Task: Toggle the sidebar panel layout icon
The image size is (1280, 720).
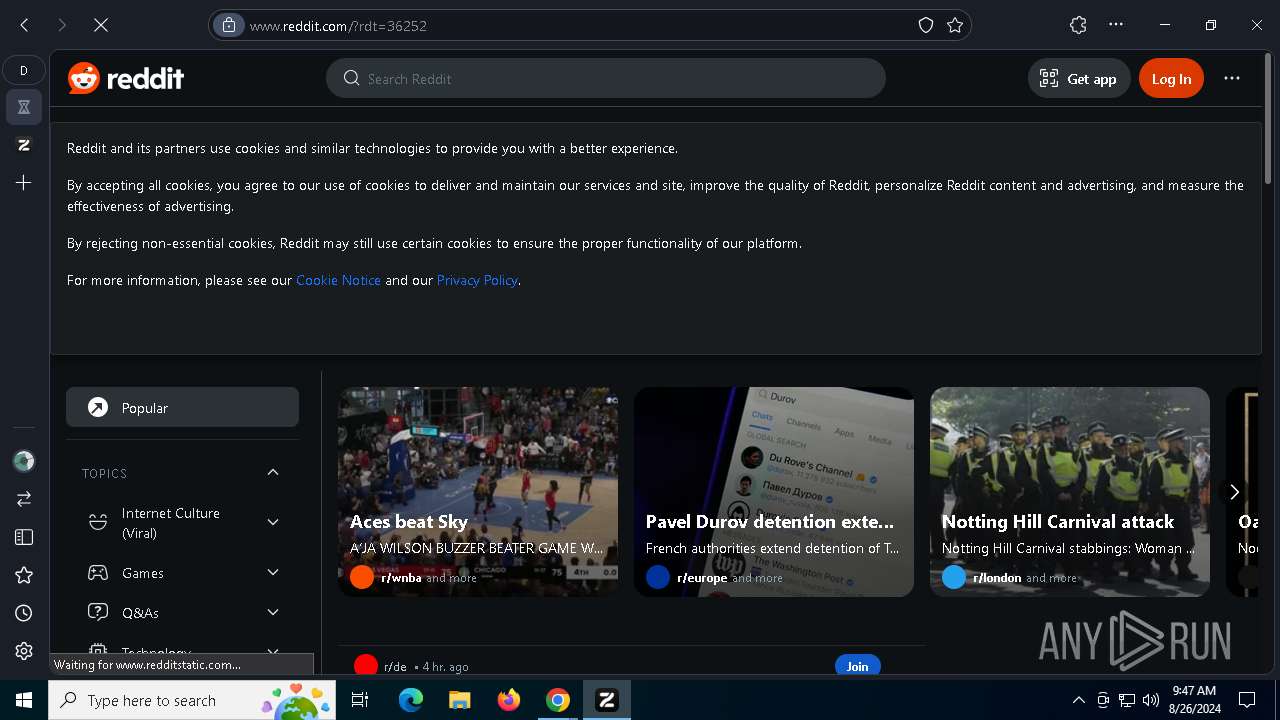Action: coord(24,537)
